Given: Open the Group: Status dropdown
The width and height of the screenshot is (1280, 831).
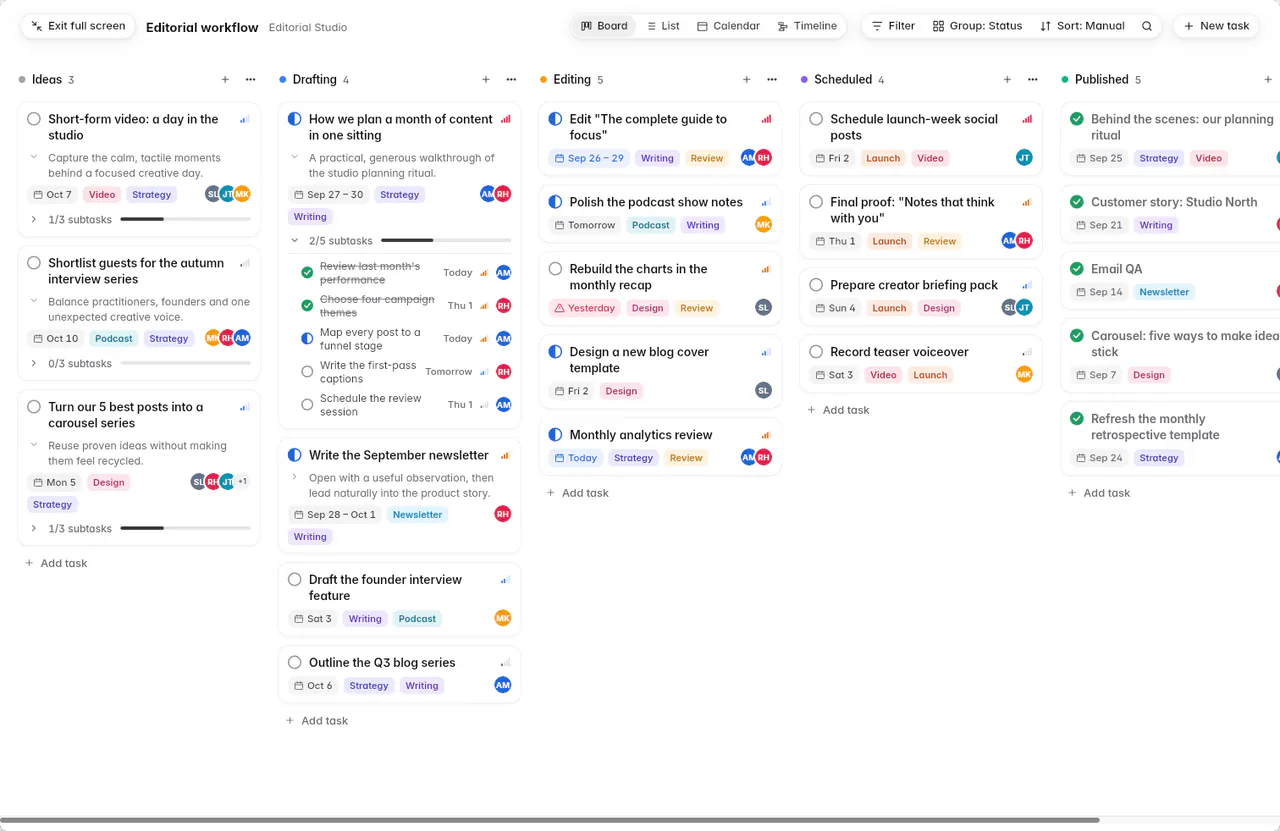Looking at the screenshot, I should pos(977,26).
